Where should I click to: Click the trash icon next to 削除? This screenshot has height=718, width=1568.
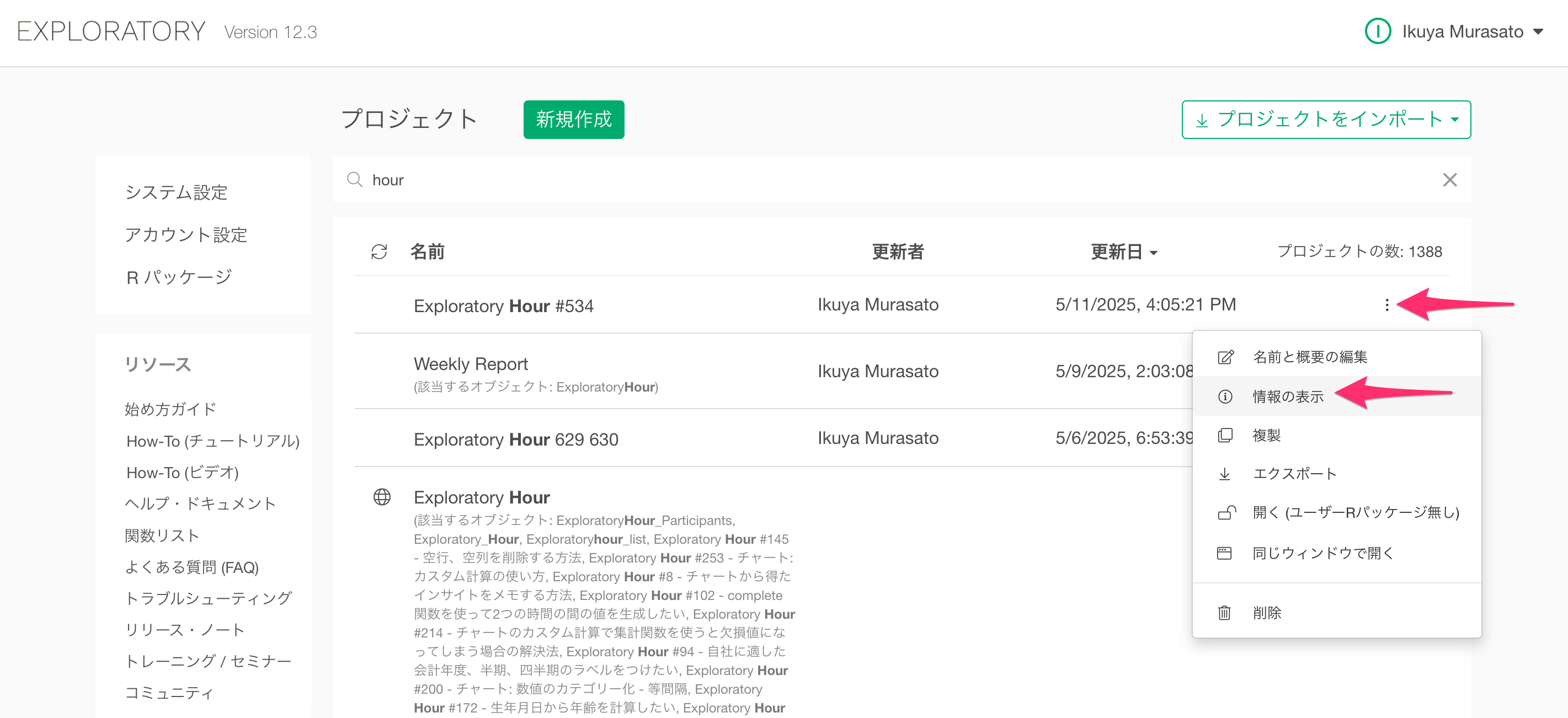[1224, 612]
